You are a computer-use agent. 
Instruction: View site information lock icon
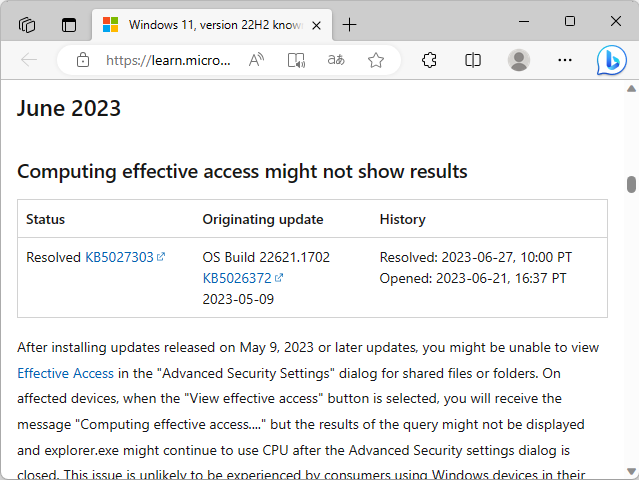pos(83,60)
